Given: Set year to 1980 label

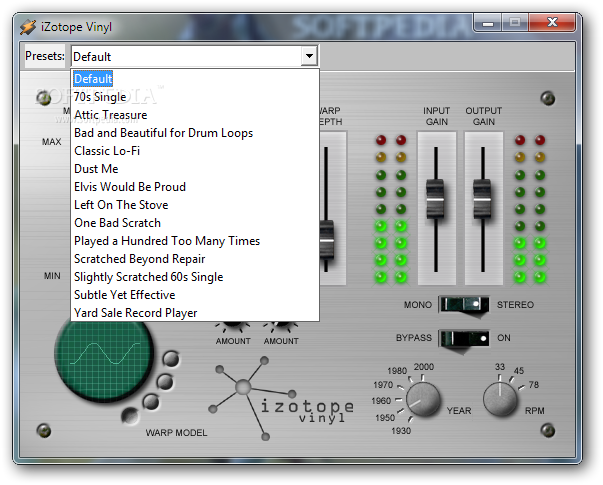Looking at the screenshot, I should pos(397,371).
